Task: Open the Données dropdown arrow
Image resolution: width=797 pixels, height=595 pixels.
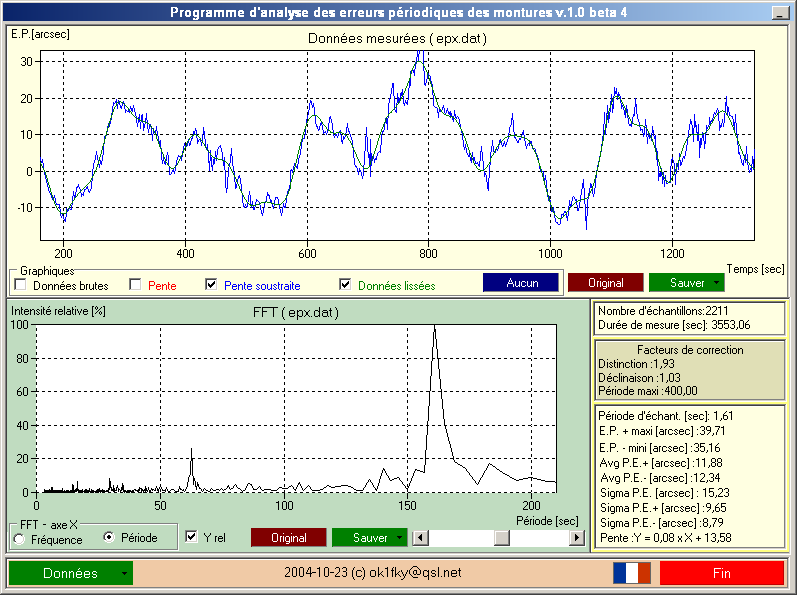Action: point(125,573)
